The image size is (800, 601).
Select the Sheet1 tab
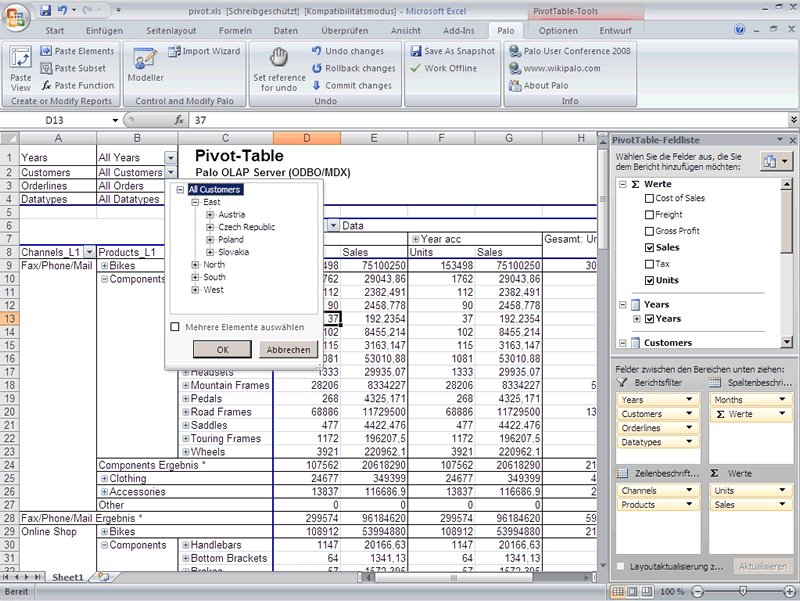(67, 577)
